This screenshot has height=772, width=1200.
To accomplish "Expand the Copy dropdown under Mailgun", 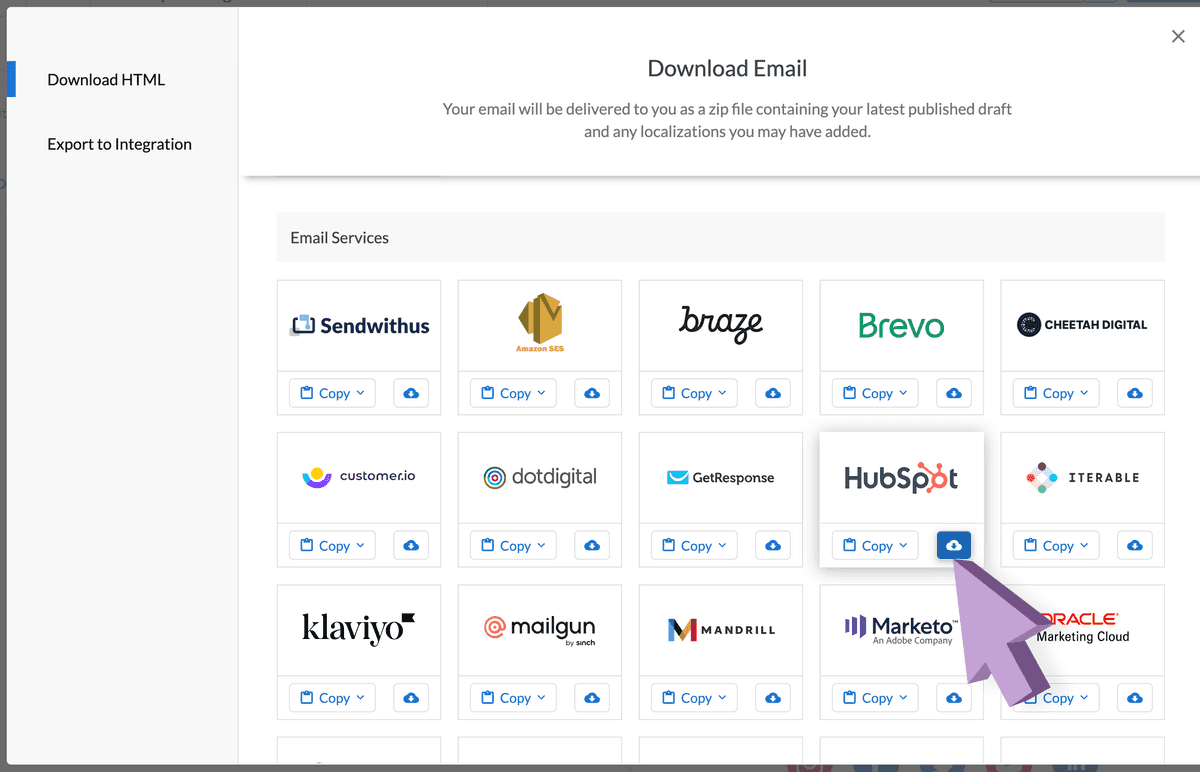I will coord(513,697).
